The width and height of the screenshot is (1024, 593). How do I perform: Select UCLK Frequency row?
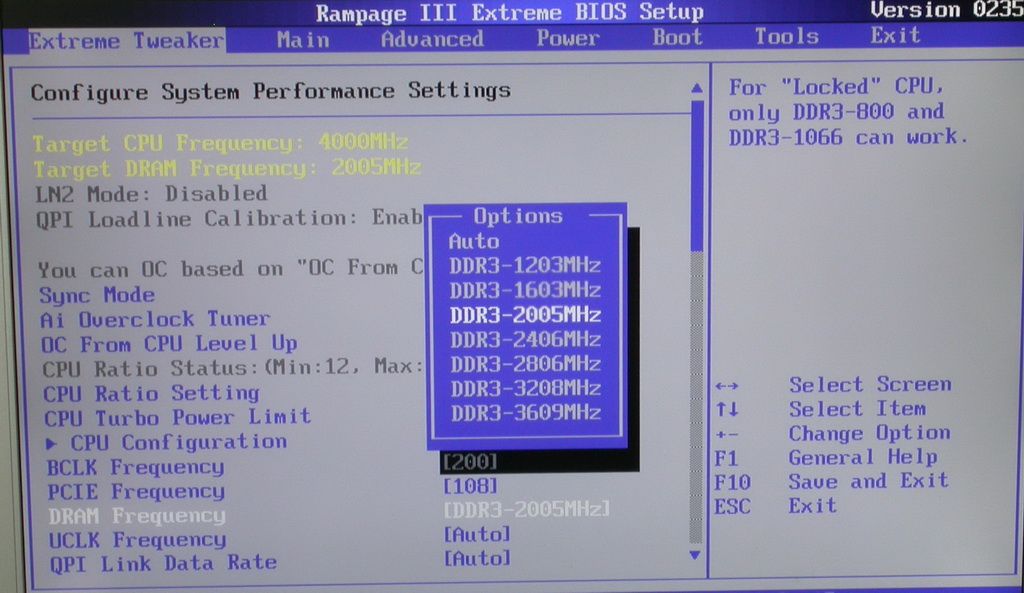(x=138, y=541)
